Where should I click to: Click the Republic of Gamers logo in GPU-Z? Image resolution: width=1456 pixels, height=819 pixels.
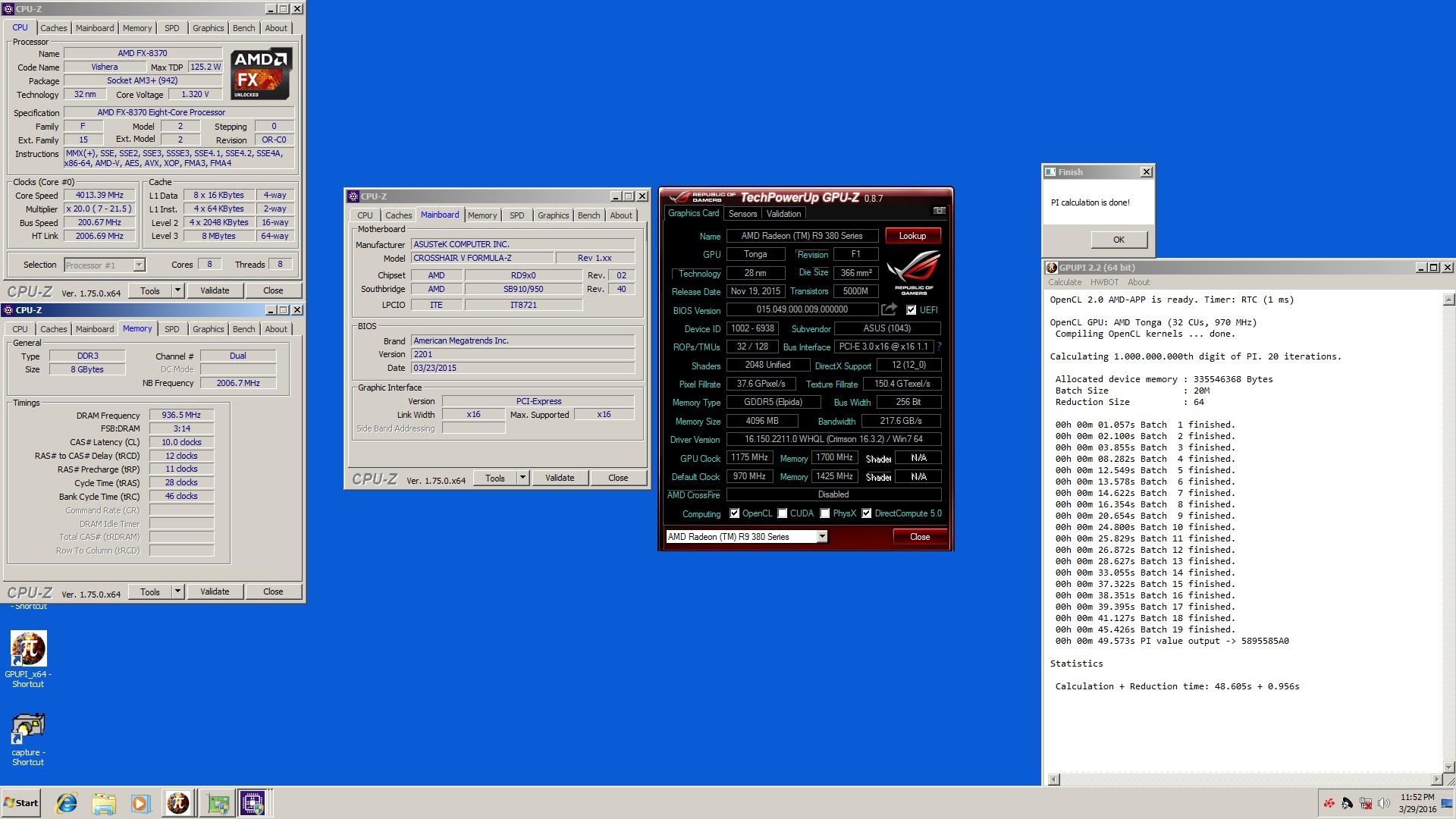[913, 273]
